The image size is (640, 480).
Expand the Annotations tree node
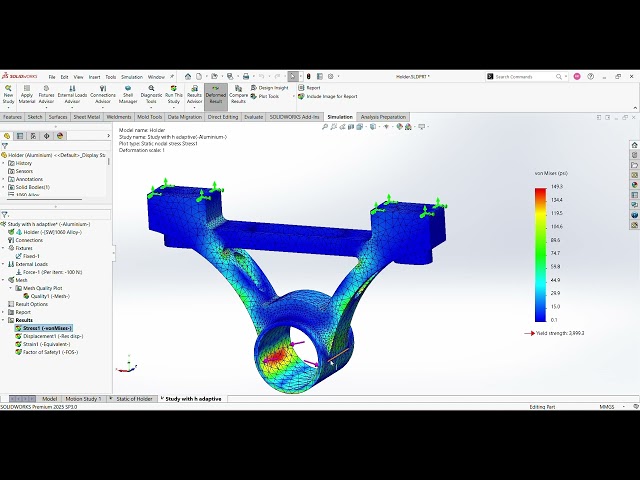(4, 179)
